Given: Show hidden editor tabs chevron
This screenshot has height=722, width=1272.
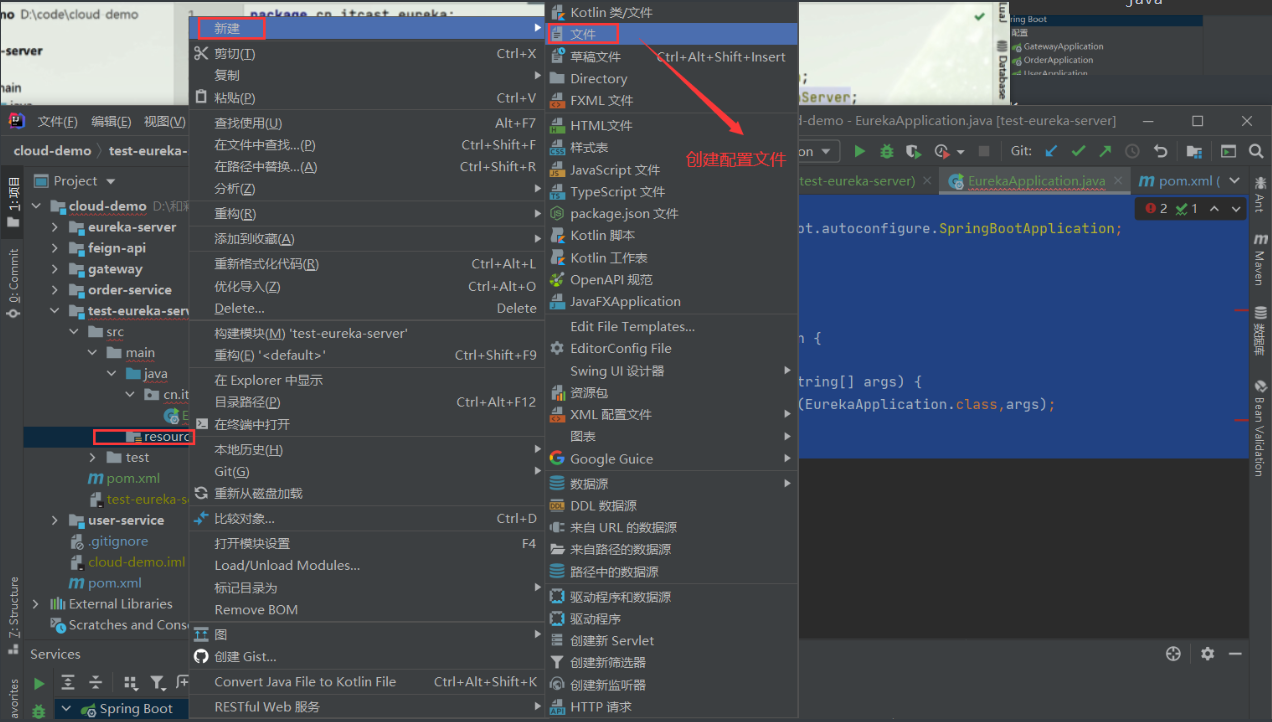Looking at the screenshot, I should tap(1235, 181).
